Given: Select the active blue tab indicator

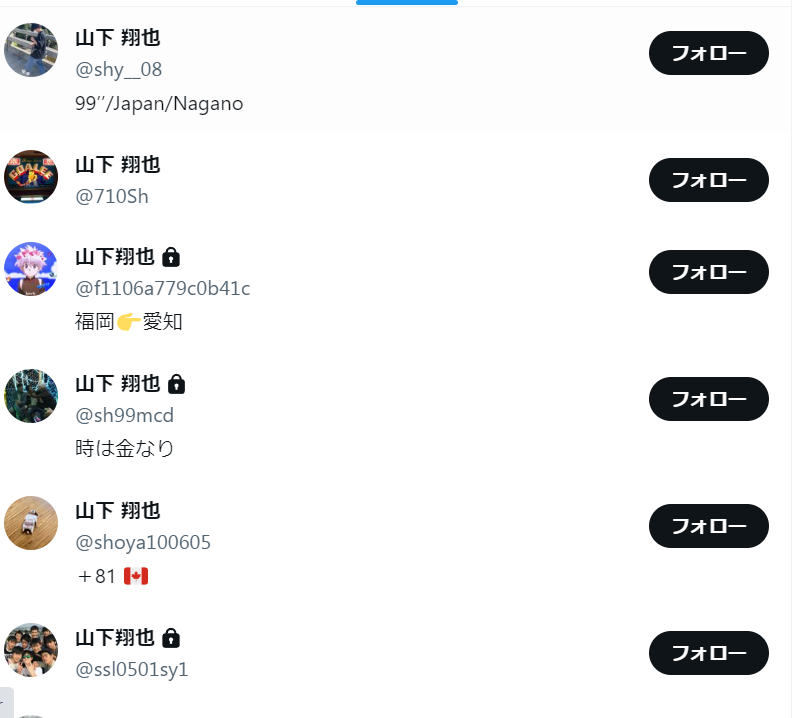Looking at the screenshot, I should pos(407,3).
